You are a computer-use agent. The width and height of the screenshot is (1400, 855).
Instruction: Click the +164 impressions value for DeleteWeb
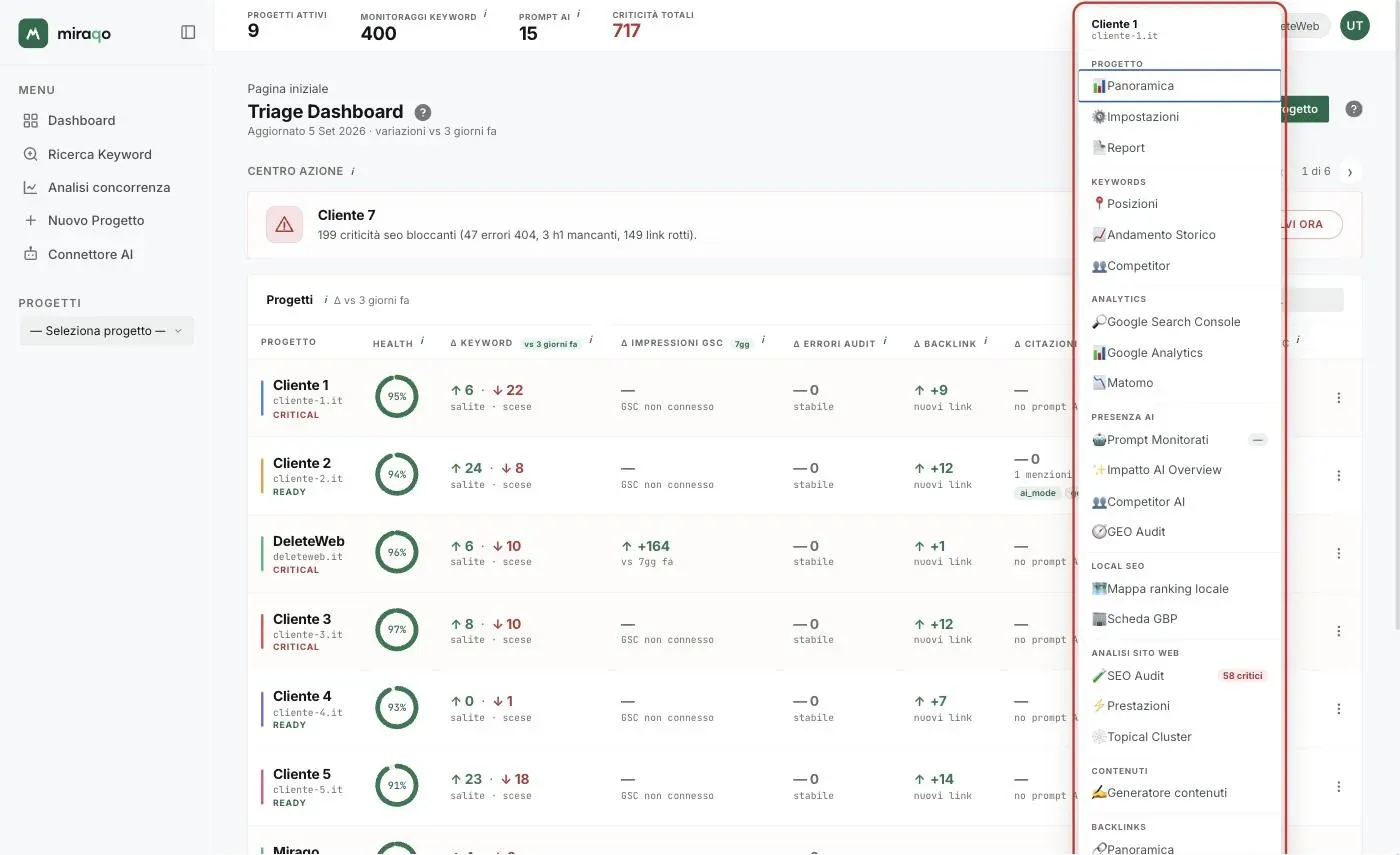pyautogui.click(x=646, y=546)
